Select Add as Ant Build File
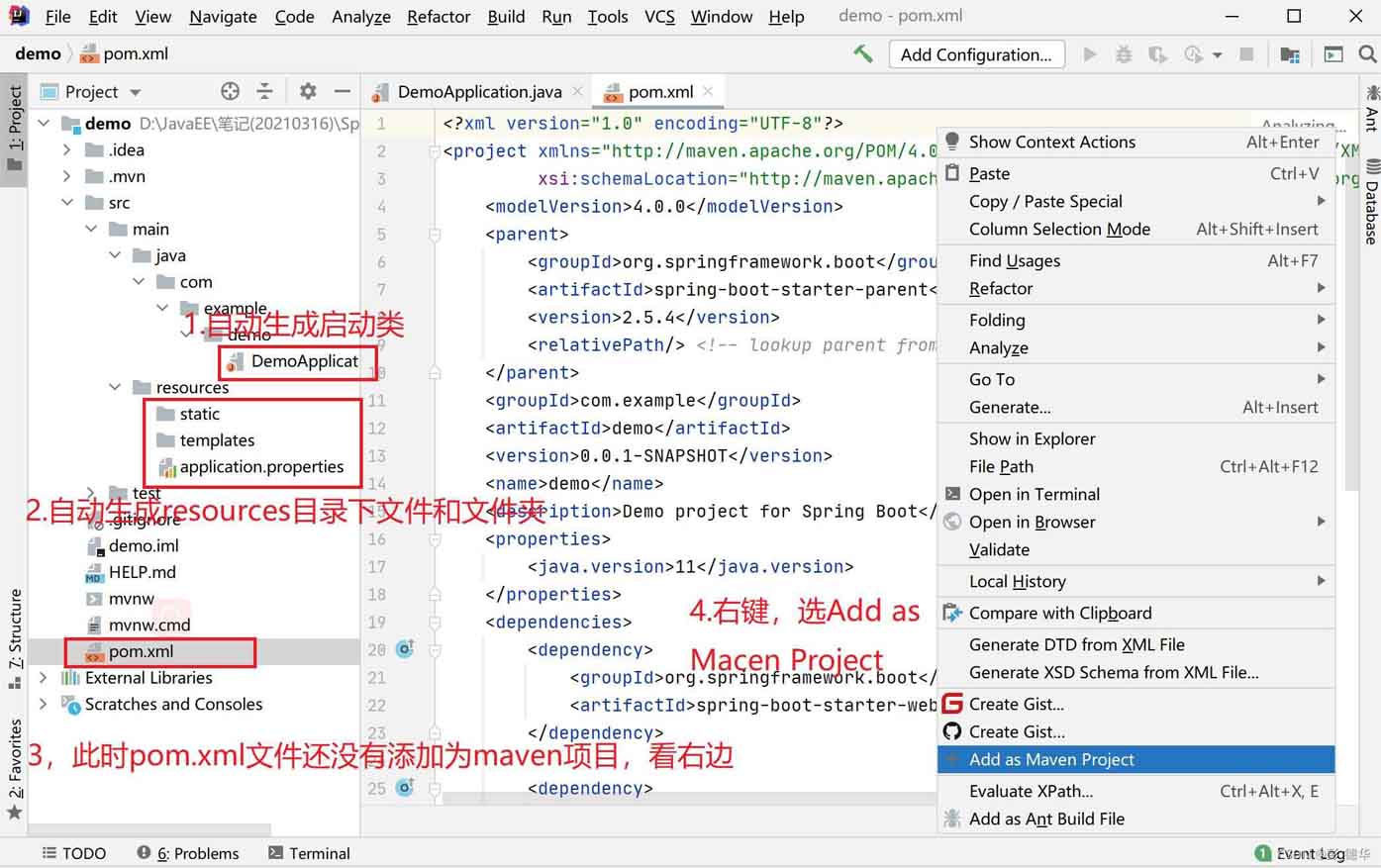This screenshot has width=1381, height=868. pyautogui.click(x=1135, y=819)
